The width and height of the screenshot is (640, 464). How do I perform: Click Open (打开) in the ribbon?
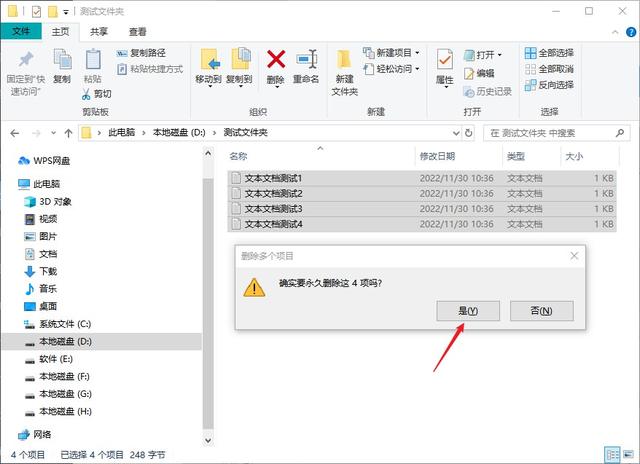[482, 55]
